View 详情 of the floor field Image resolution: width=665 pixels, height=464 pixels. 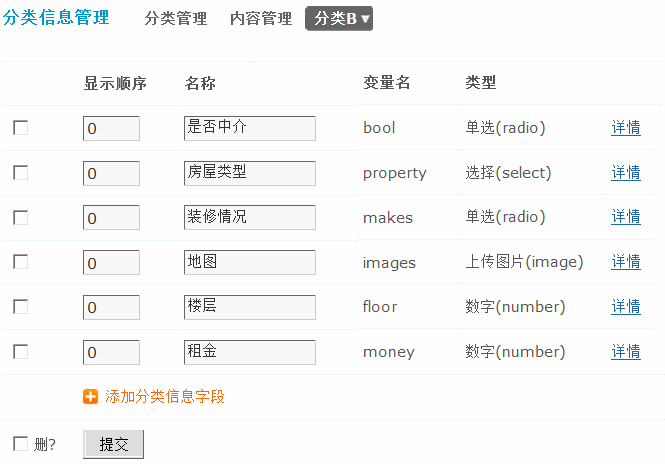626,307
